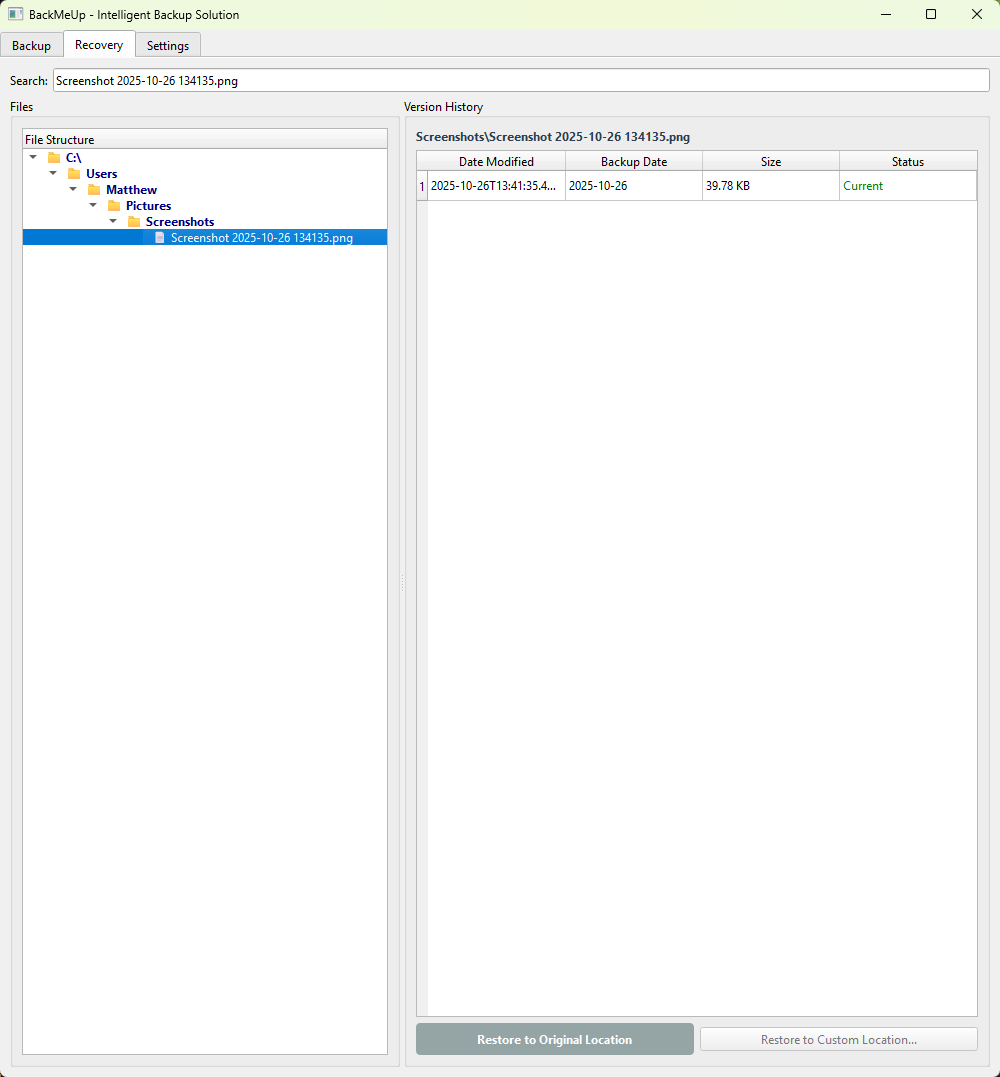Click the Pictures folder icon
This screenshot has height=1077, width=1000.
[x=114, y=205]
